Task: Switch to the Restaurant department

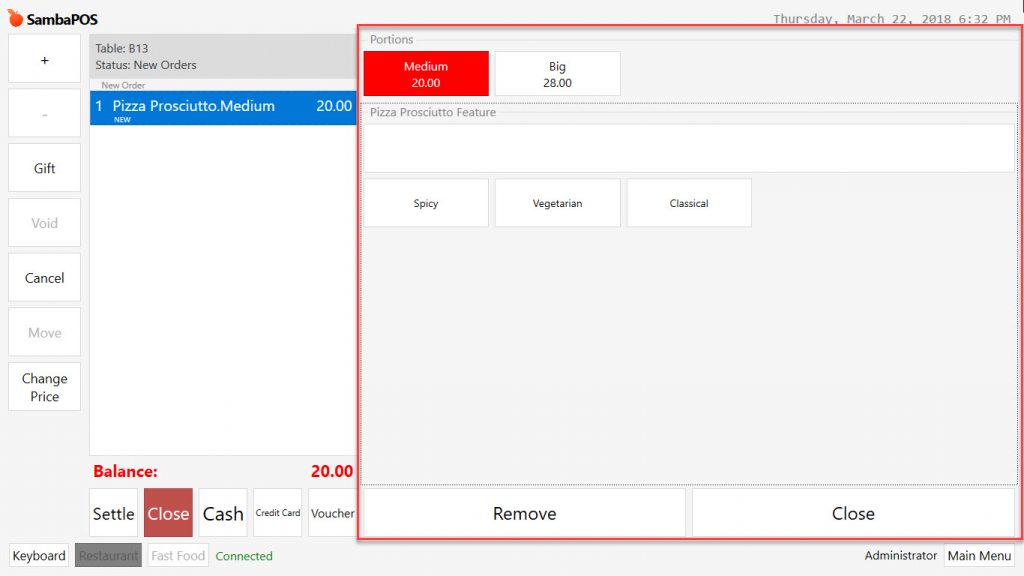Action: pyautogui.click(x=108, y=555)
